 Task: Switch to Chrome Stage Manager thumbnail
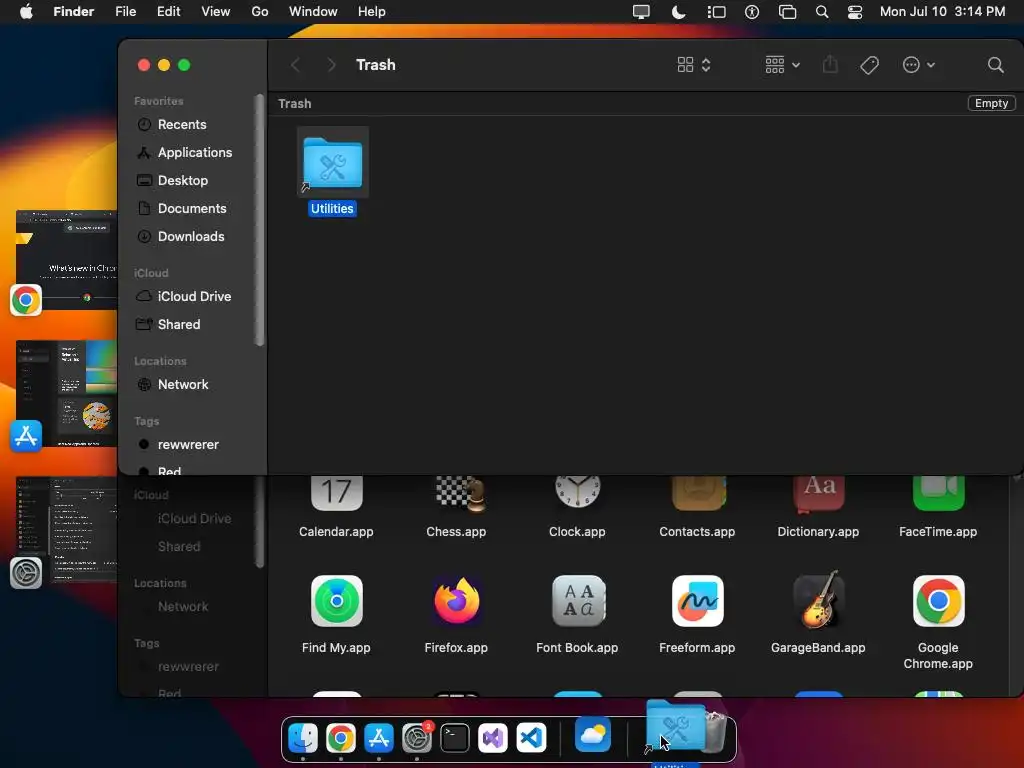pos(65,260)
